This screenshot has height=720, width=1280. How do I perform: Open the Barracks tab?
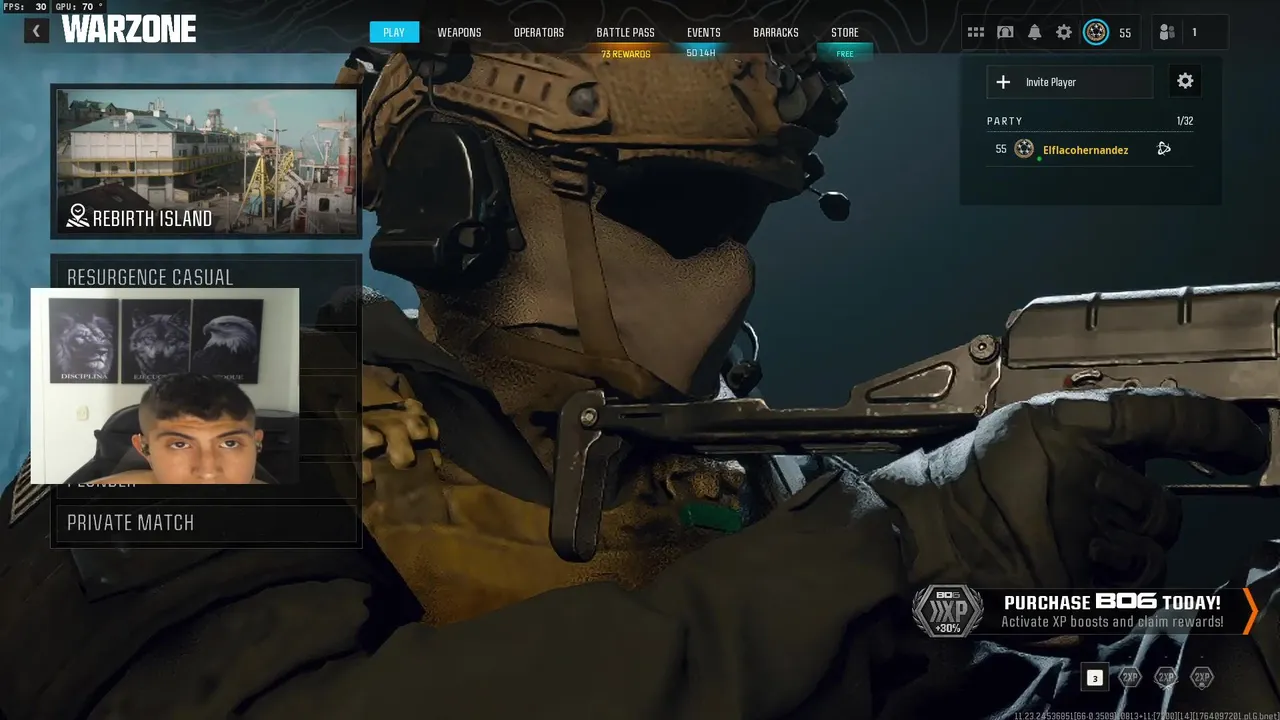pyautogui.click(x=776, y=32)
